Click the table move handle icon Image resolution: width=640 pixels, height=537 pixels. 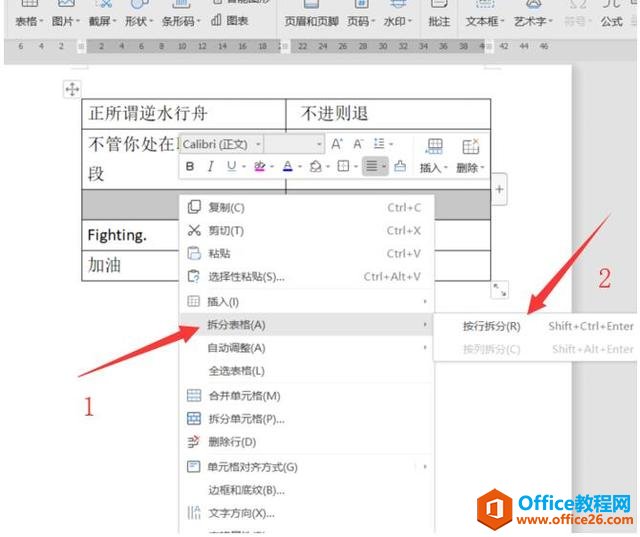pos(72,89)
